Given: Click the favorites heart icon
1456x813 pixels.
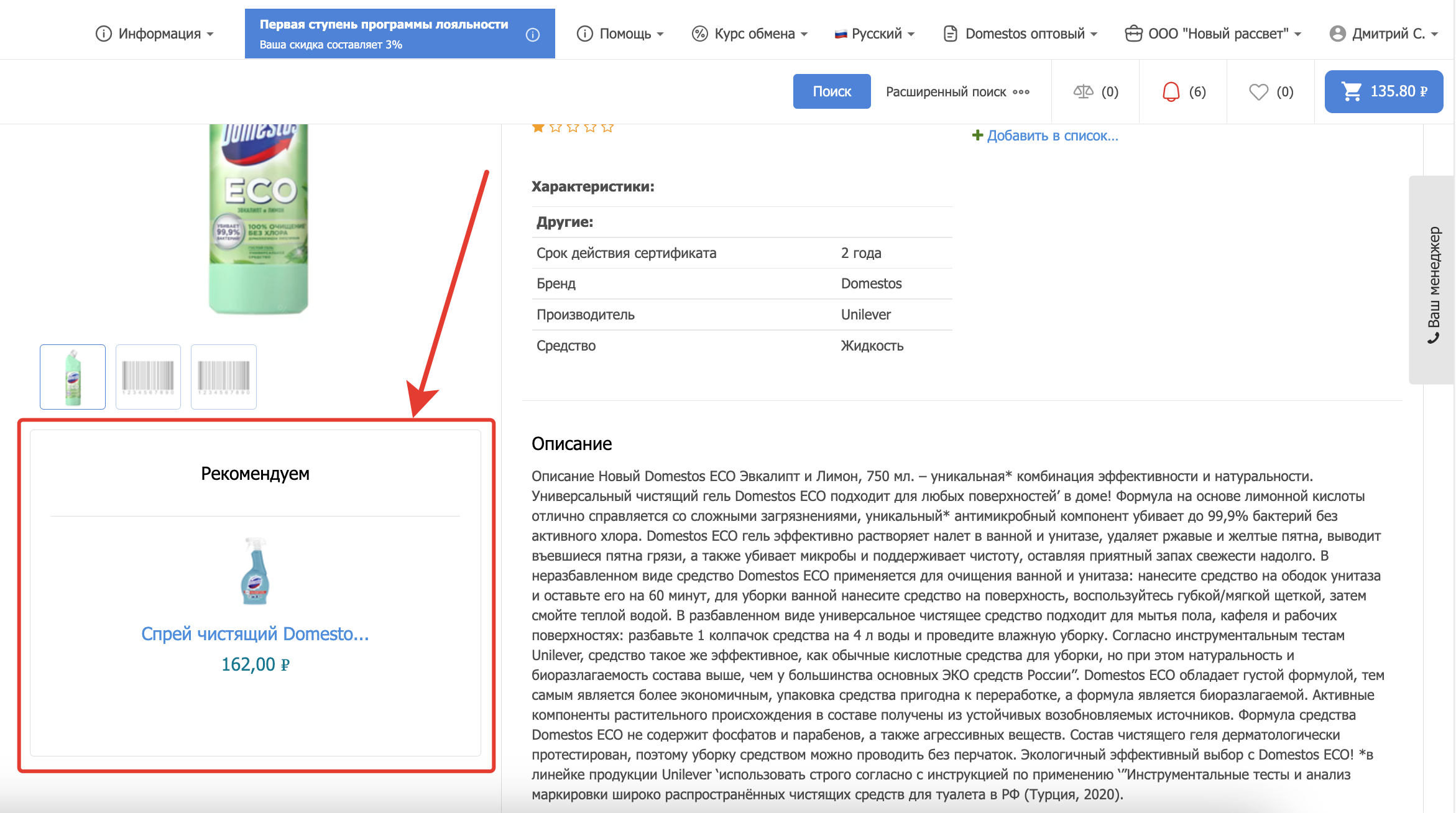Looking at the screenshot, I should click(x=1258, y=92).
